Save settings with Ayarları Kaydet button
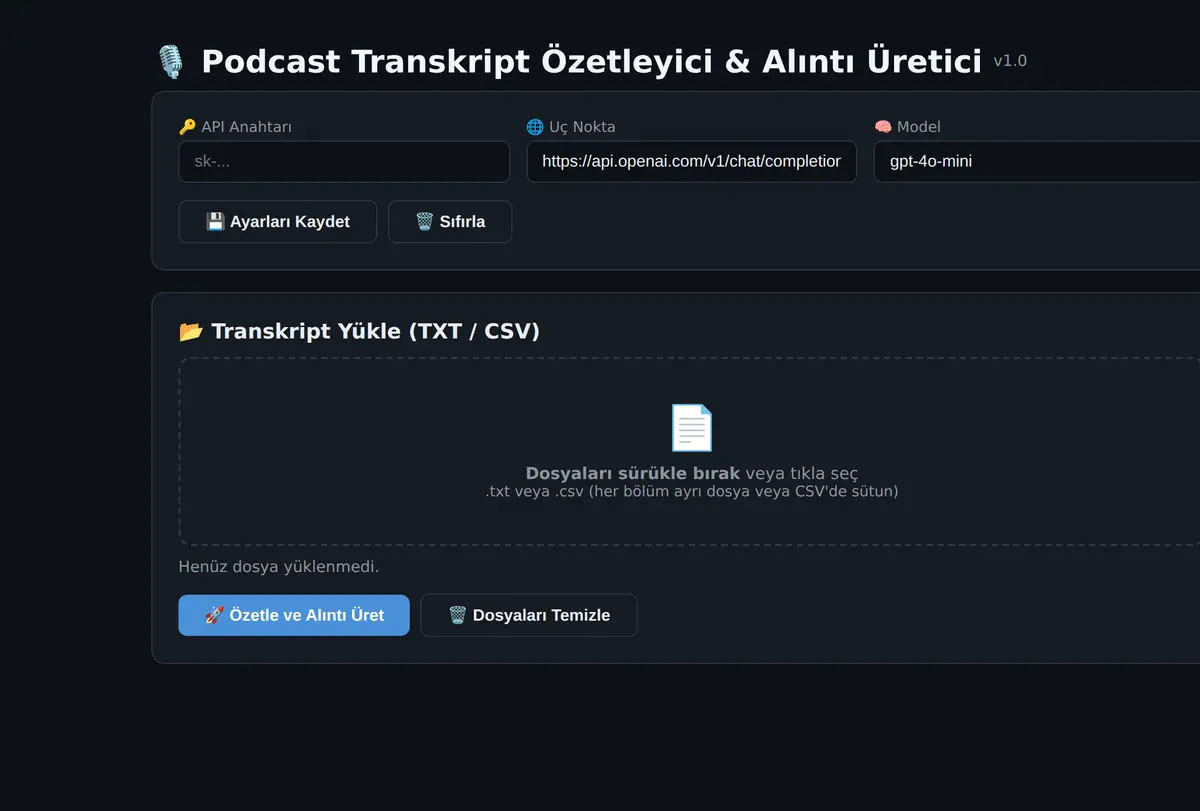1200x811 pixels. pos(278,222)
